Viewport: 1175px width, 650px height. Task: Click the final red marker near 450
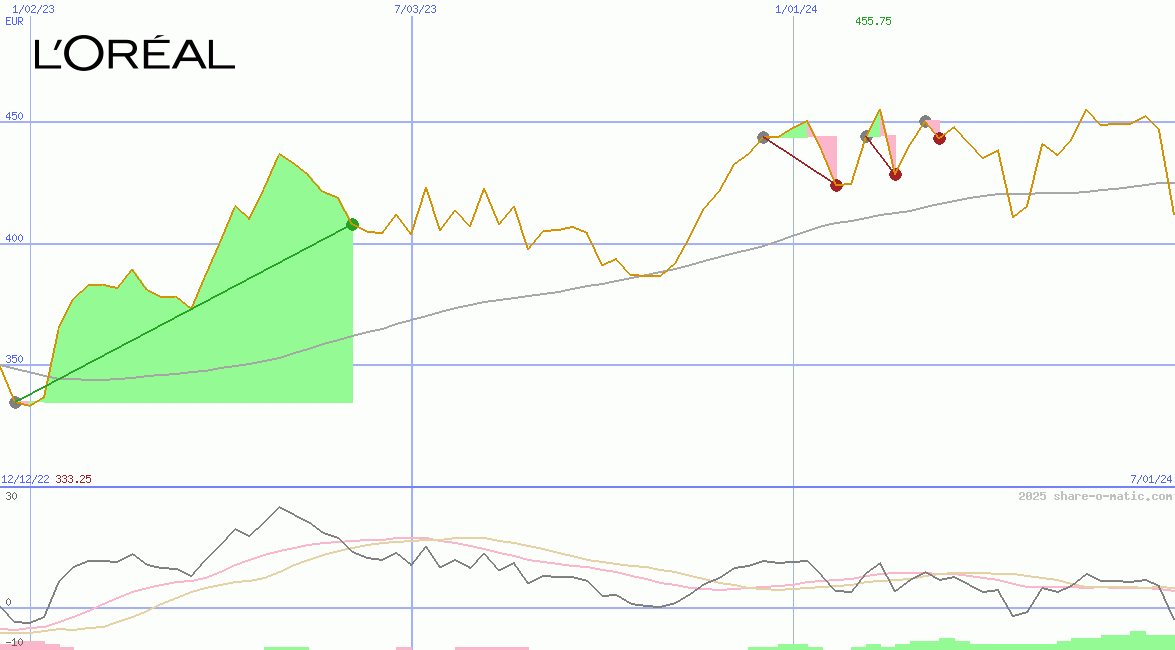click(939, 138)
